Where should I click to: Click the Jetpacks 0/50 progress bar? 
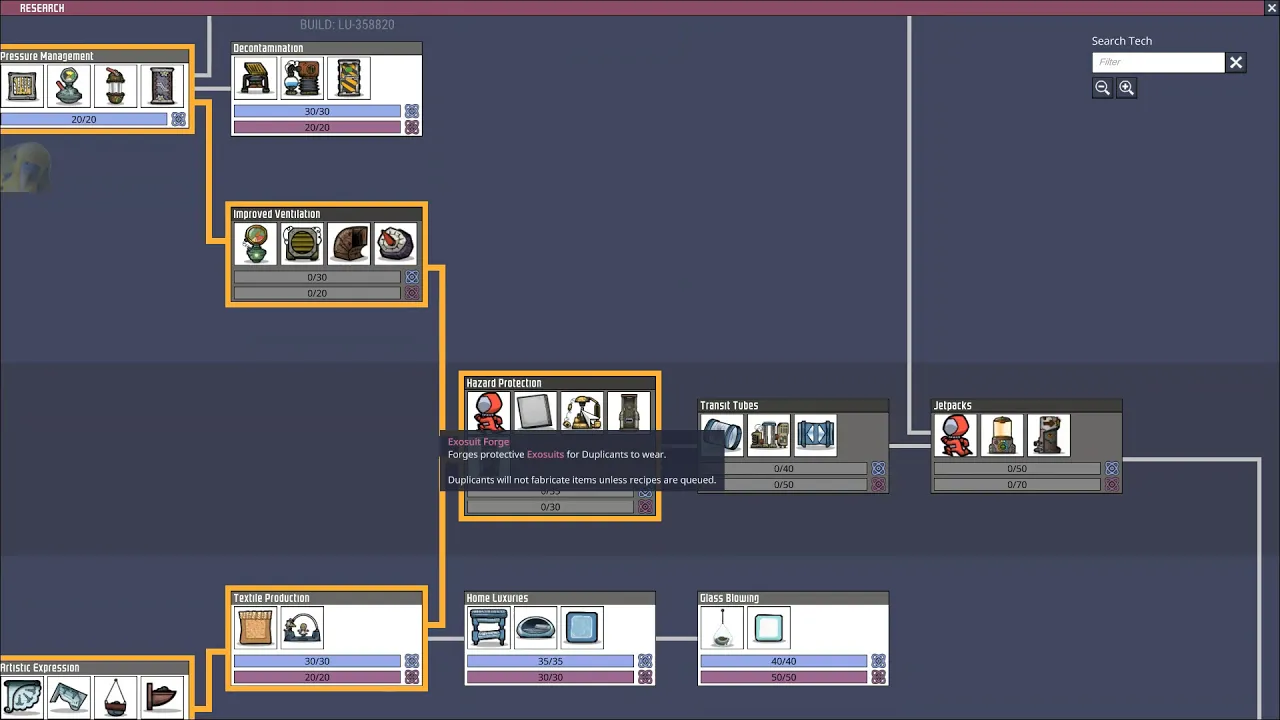pyautogui.click(x=1017, y=468)
